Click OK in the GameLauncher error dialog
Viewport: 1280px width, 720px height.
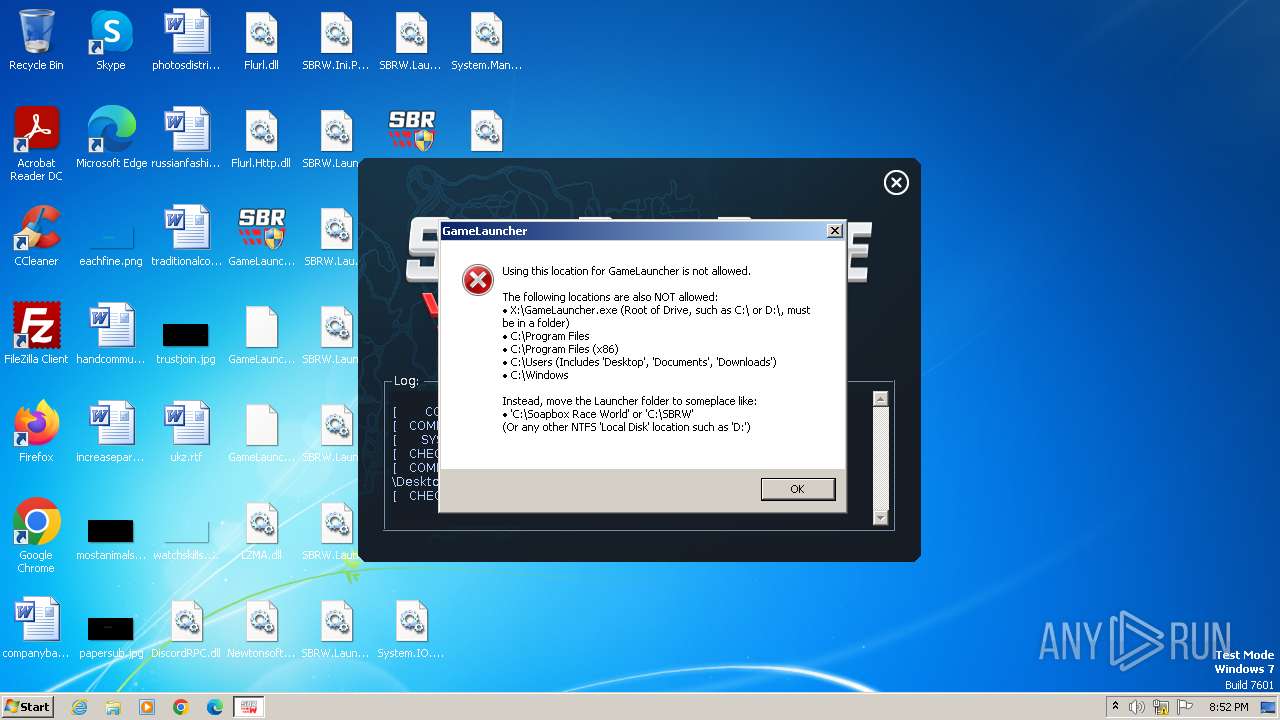click(x=797, y=489)
